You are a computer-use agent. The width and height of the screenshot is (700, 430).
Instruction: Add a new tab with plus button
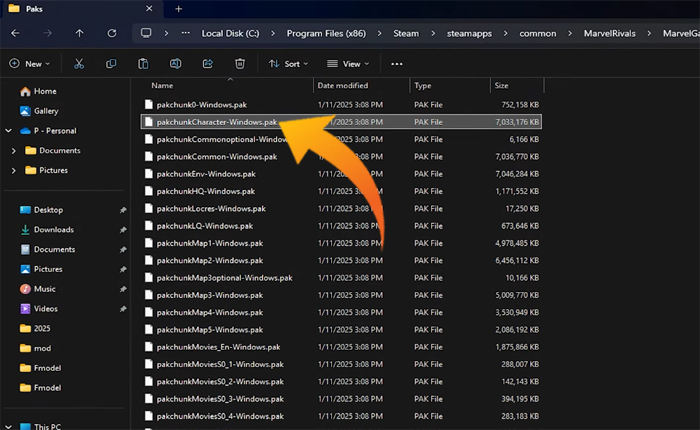(x=178, y=9)
